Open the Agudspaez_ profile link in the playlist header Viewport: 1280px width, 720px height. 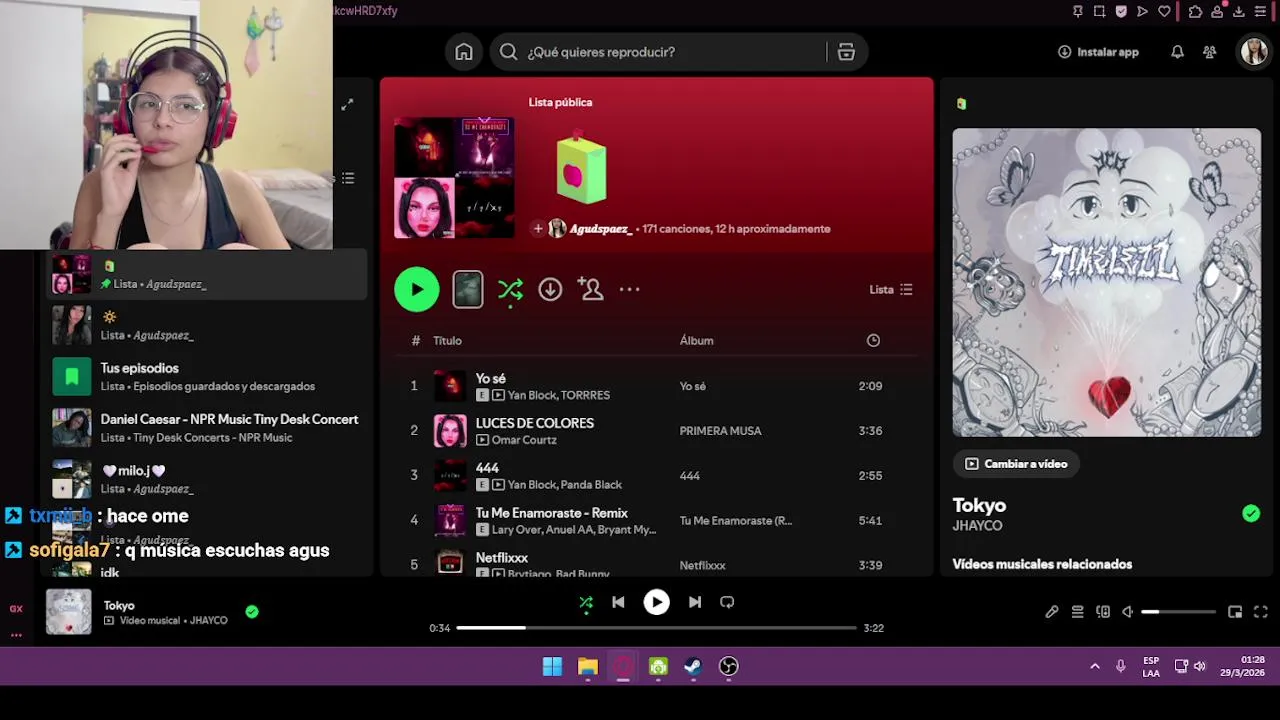[x=601, y=229]
